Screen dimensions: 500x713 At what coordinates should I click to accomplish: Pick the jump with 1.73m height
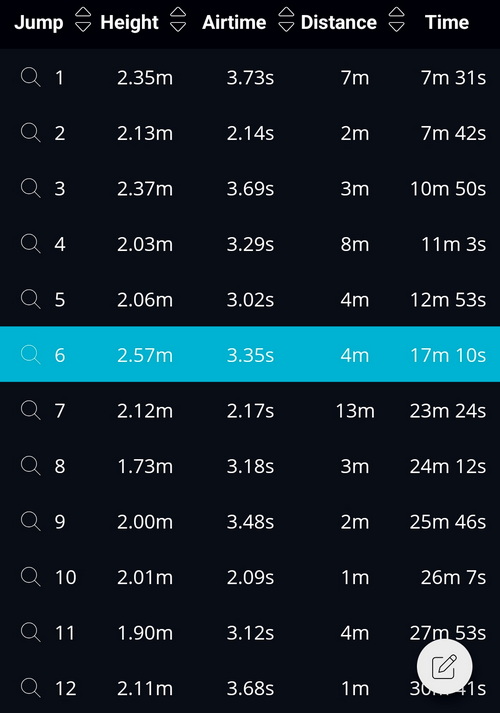click(x=250, y=466)
